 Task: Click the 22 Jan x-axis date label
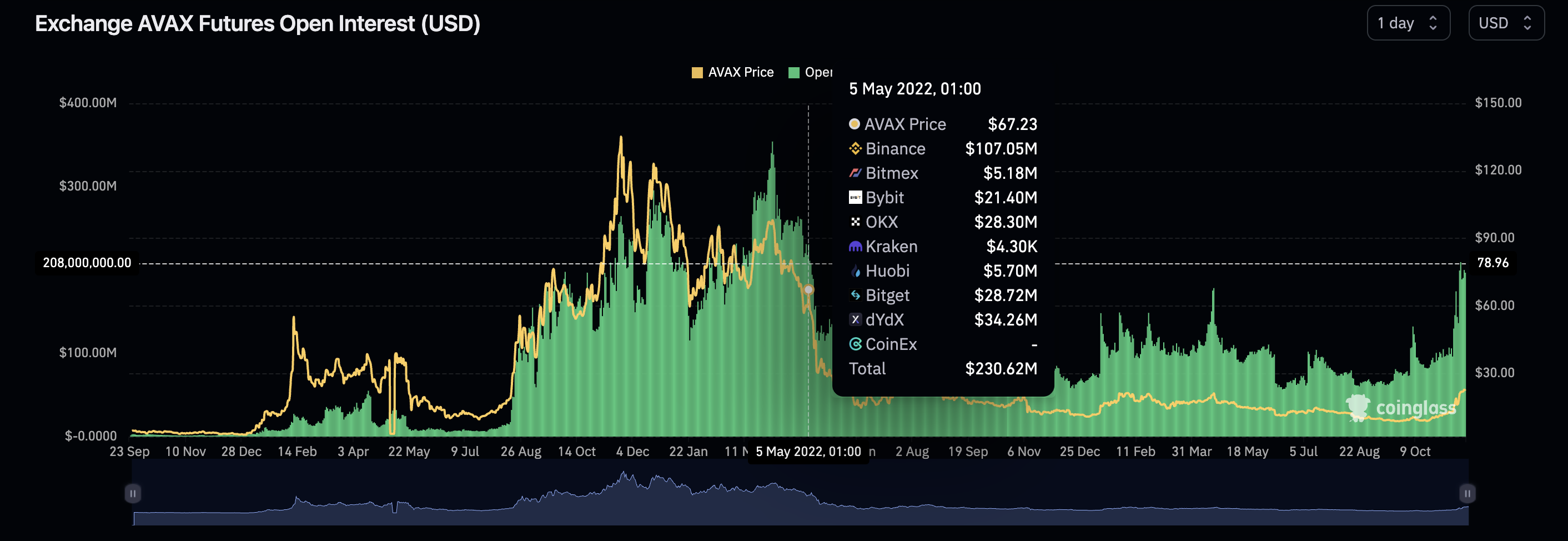(x=688, y=452)
